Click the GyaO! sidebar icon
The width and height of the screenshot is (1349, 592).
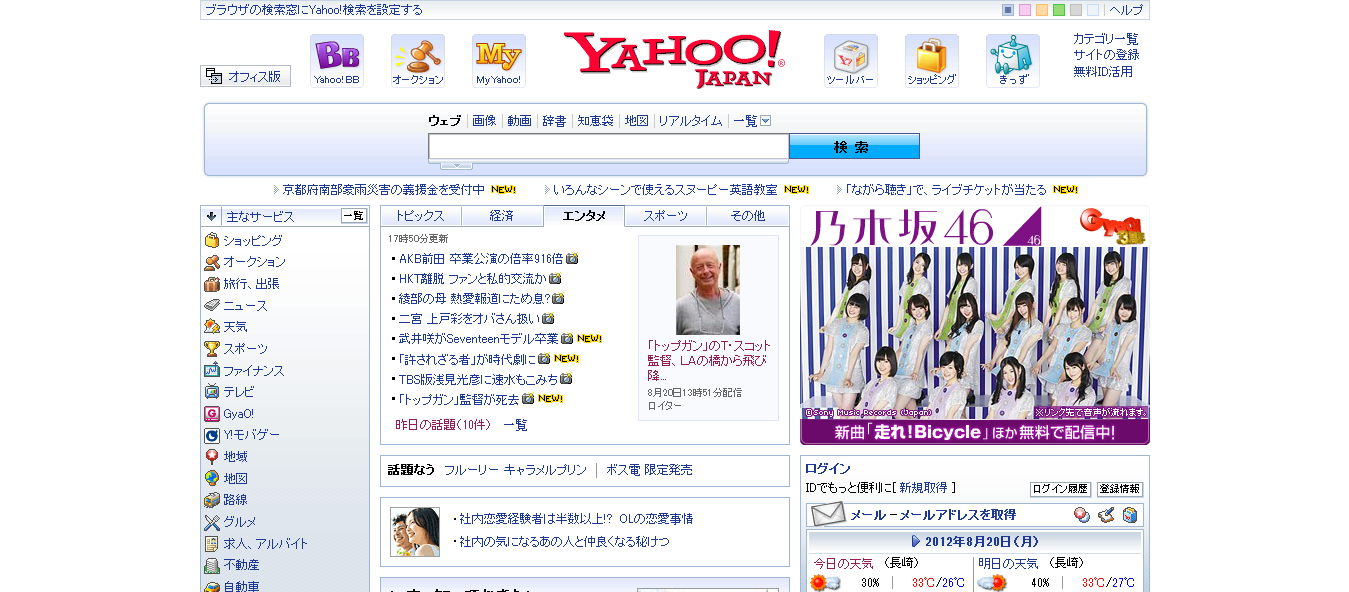click(x=212, y=414)
